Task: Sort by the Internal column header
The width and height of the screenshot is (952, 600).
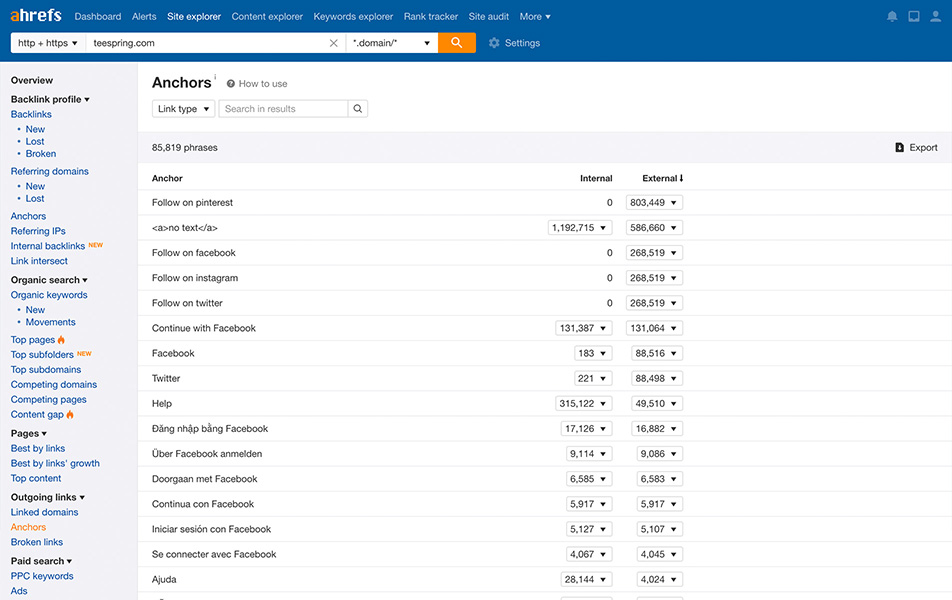Action: pos(596,178)
